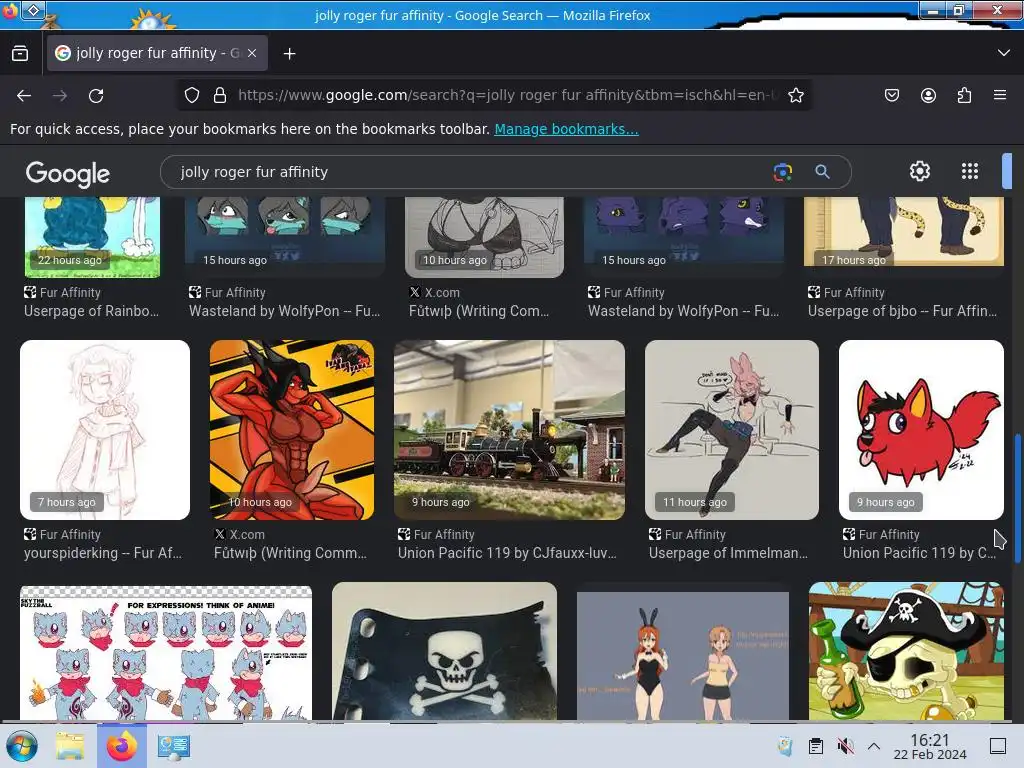Open the red muscular dragon artwork thumbnail
1024x768 pixels.
click(292, 430)
